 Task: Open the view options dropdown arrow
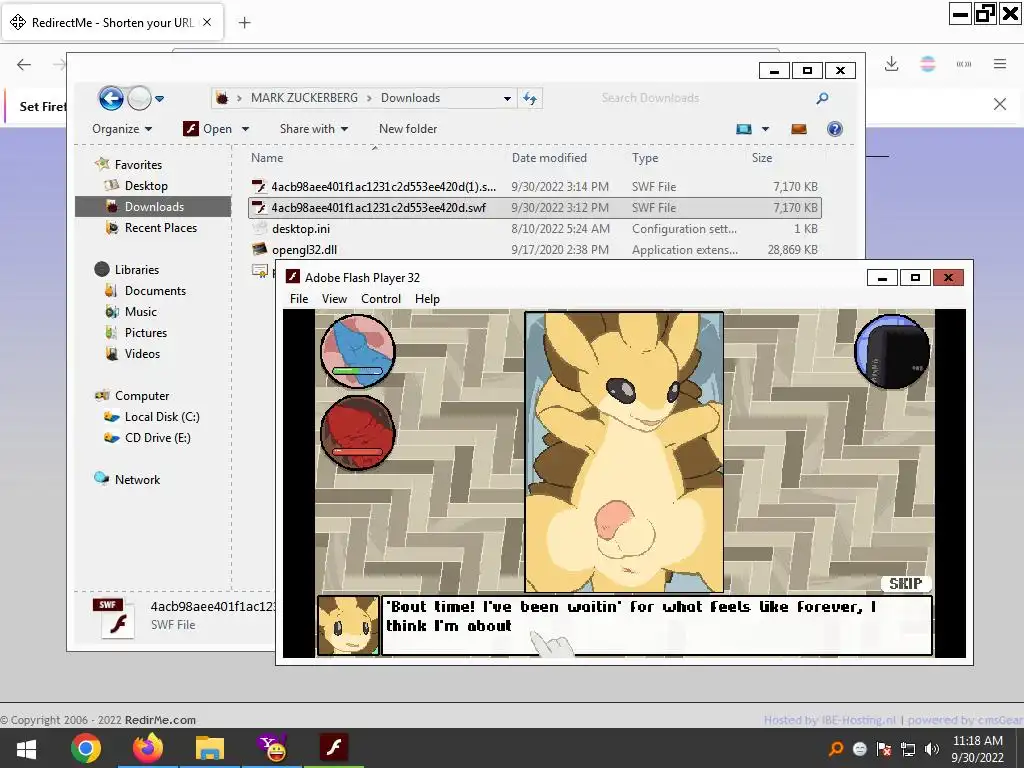pyautogui.click(x=765, y=129)
